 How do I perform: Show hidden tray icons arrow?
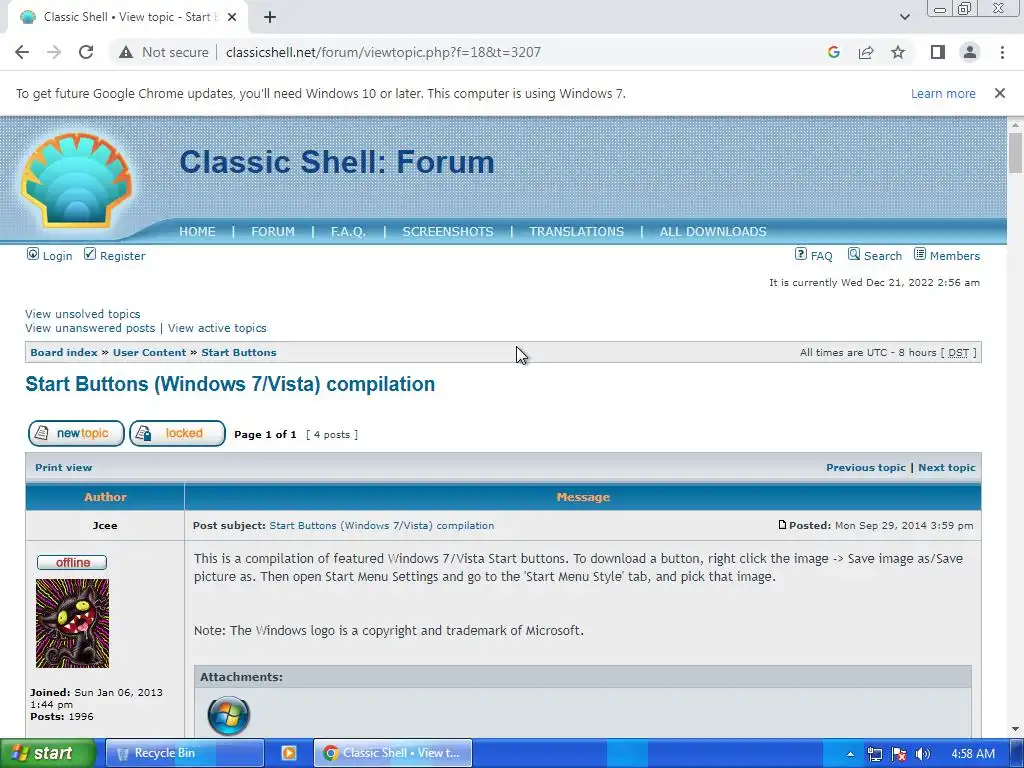point(850,754)
